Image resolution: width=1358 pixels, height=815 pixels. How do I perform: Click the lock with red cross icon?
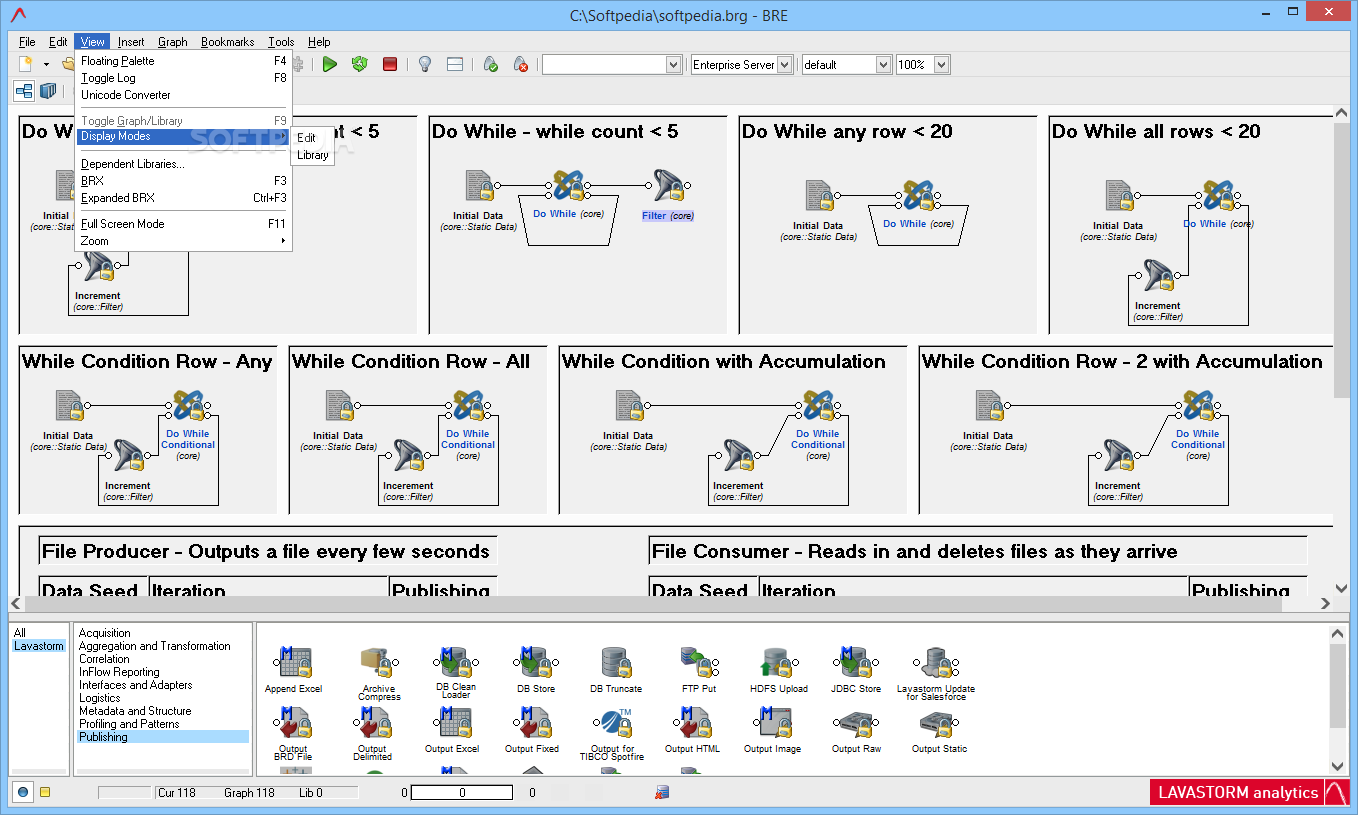click(x=521, y=64)
